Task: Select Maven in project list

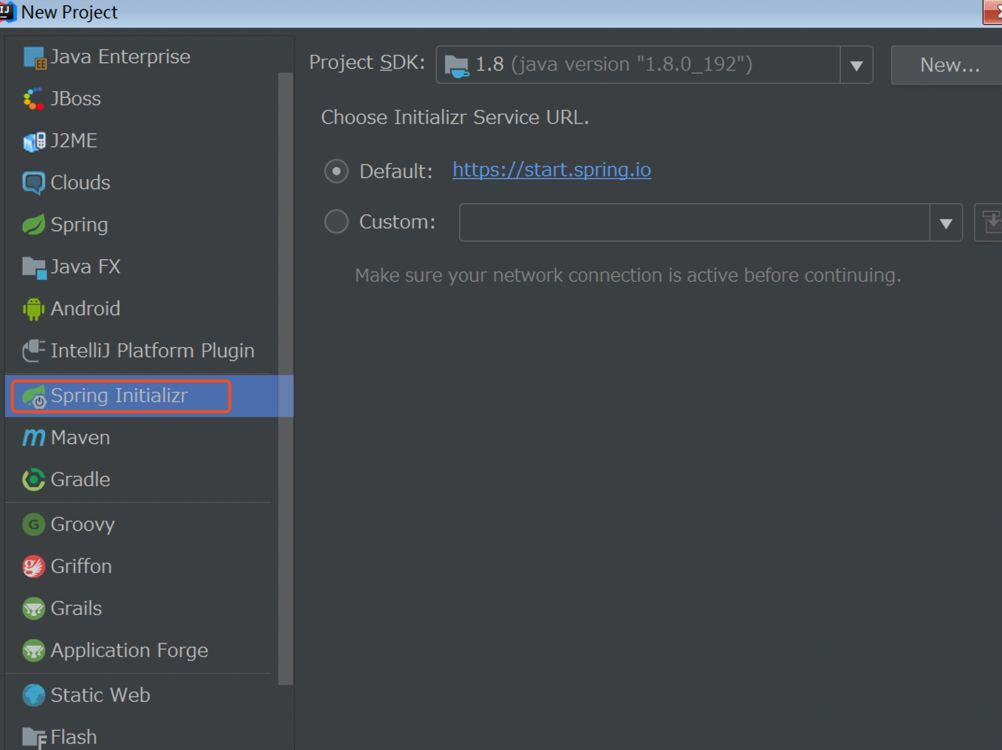Action: tap(80, 438)
